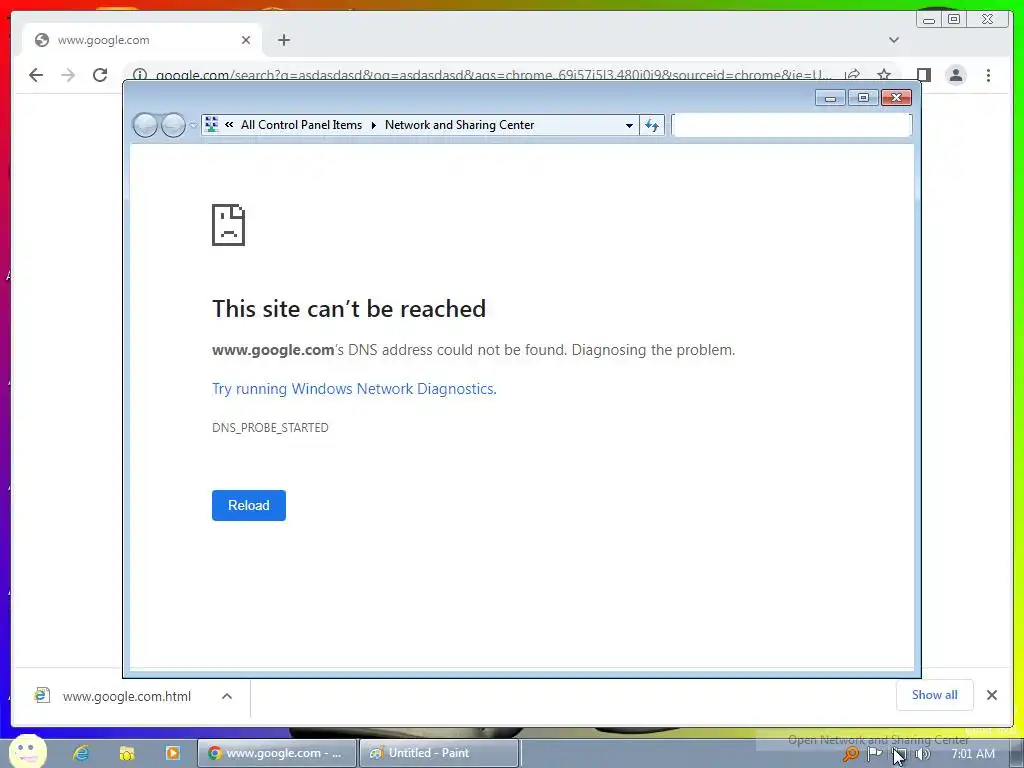Screen dimensions: 1024x768
Task: Click the site info icon in address bar
Action: click(x=140, y=75)
